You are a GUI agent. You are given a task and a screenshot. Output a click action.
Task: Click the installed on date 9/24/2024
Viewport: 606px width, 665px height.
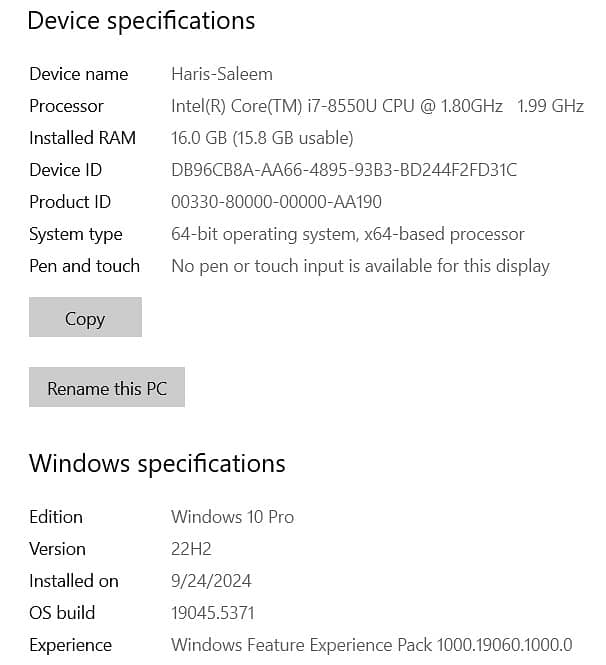[211, 581]
